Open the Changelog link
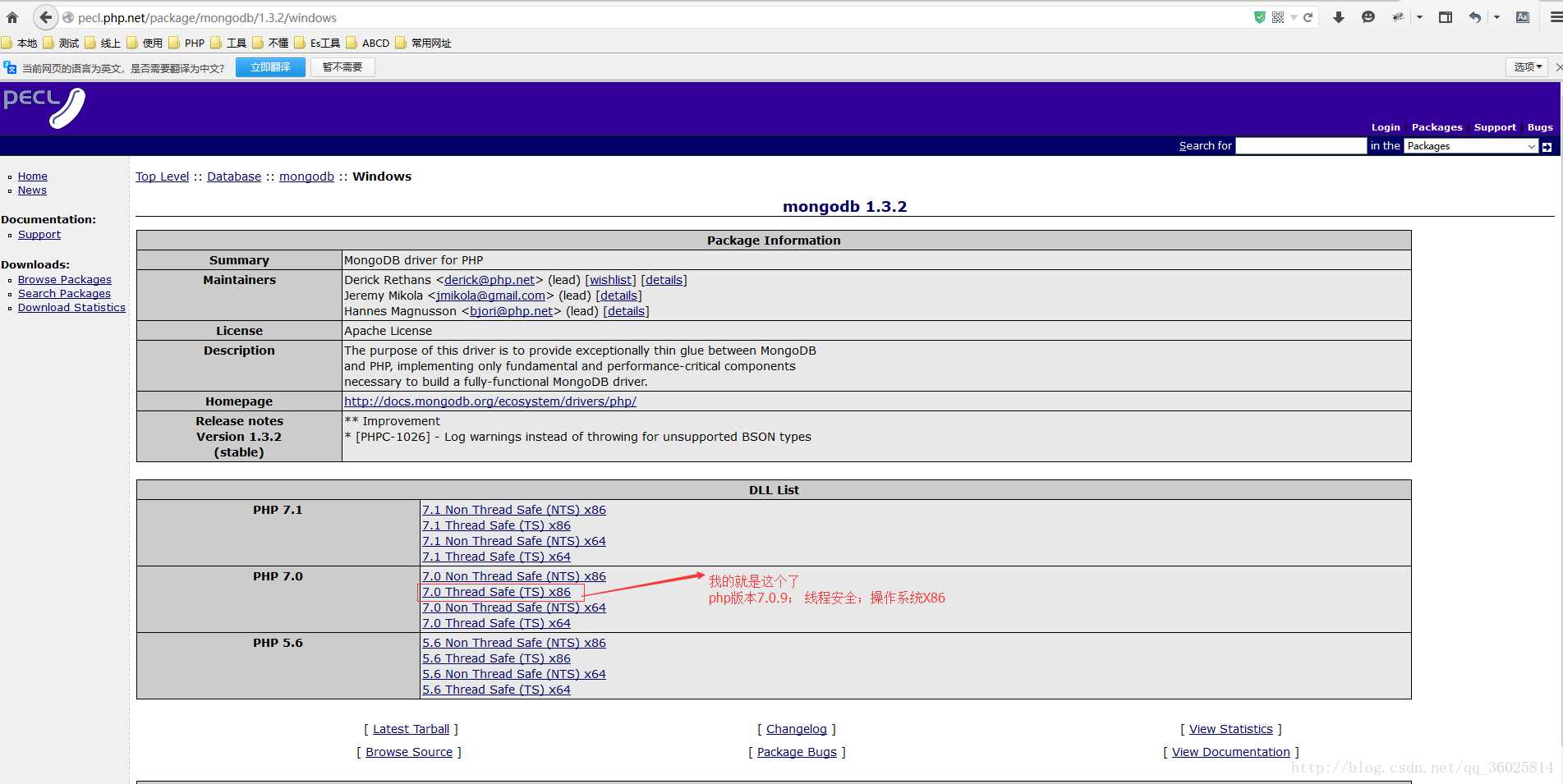This screenshot has width=1563, height=784. [797, 729]
